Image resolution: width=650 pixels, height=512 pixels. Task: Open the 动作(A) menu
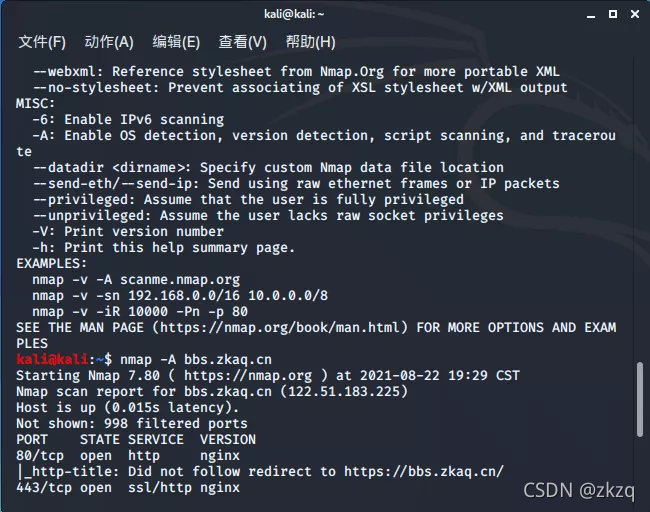click(x=109, y=42)
